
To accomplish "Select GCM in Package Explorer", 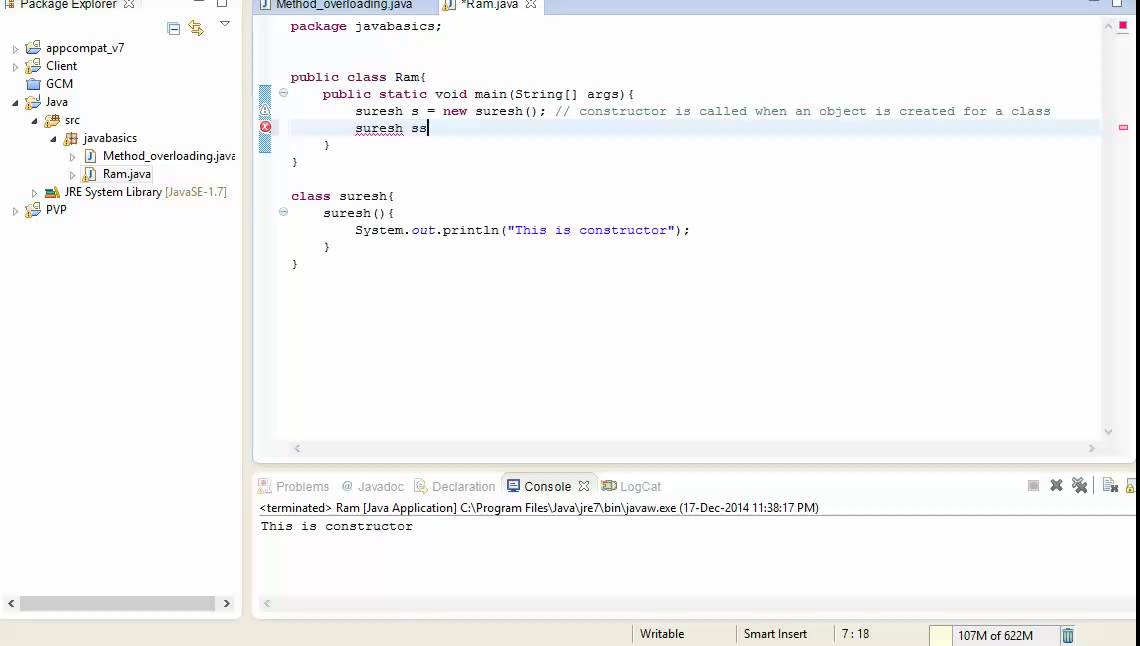I will click(59, 84).
